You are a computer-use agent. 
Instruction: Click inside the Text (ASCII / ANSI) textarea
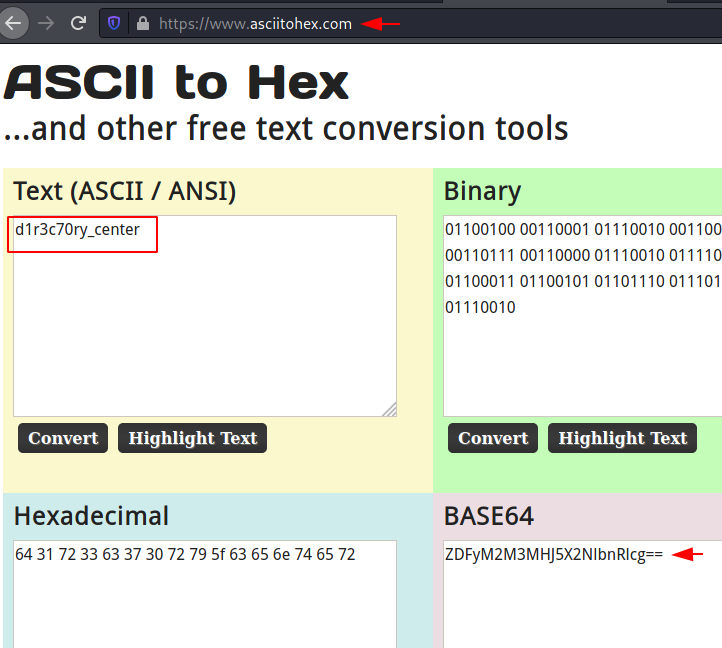click(x=205, y=316)
